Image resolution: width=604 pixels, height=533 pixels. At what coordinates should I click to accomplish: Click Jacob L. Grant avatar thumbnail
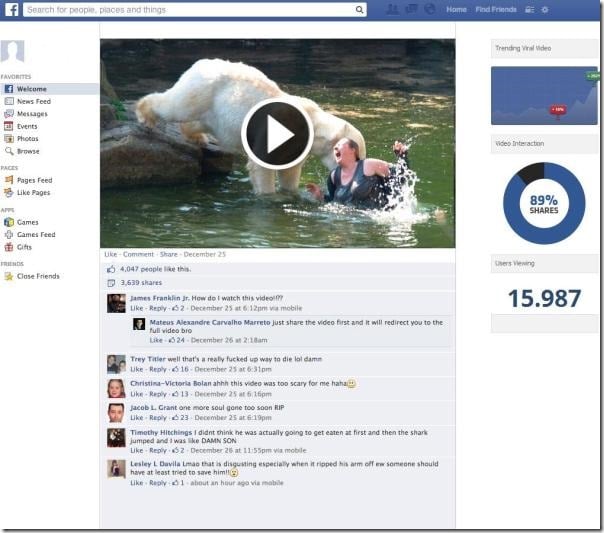pos(116,413)
